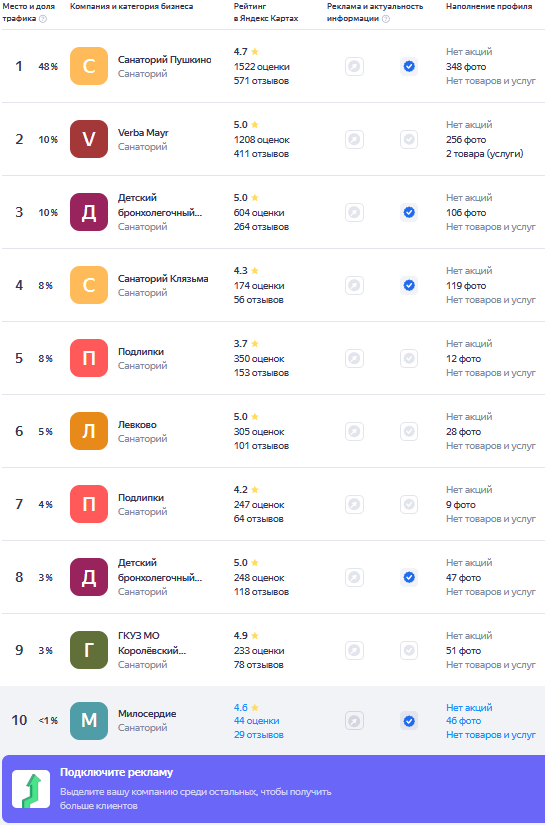Click verified checkmark for Санаторий Пушкино

coord(409,66)
